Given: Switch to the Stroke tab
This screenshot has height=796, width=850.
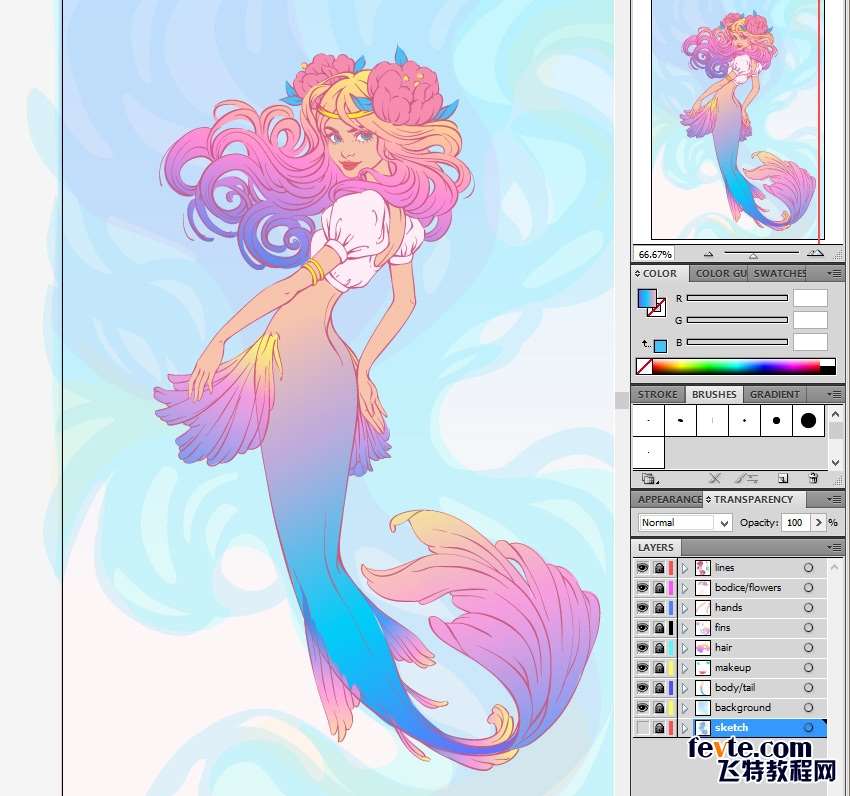Looking at the screenshot, I should (658, 395).
